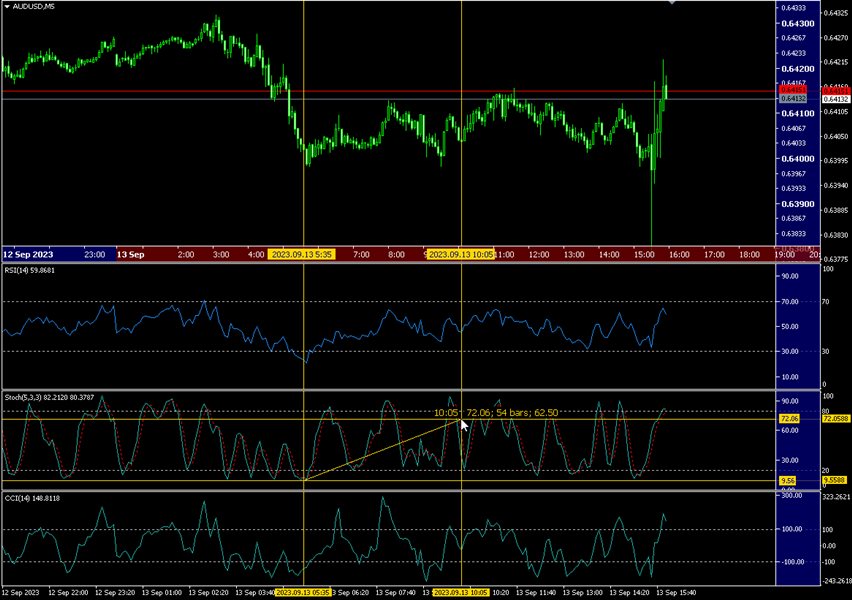The width and height of the screenshot is (852, 600).
Task: Click the 90.00 level on Stochastic scale
Action: point(790,401)
